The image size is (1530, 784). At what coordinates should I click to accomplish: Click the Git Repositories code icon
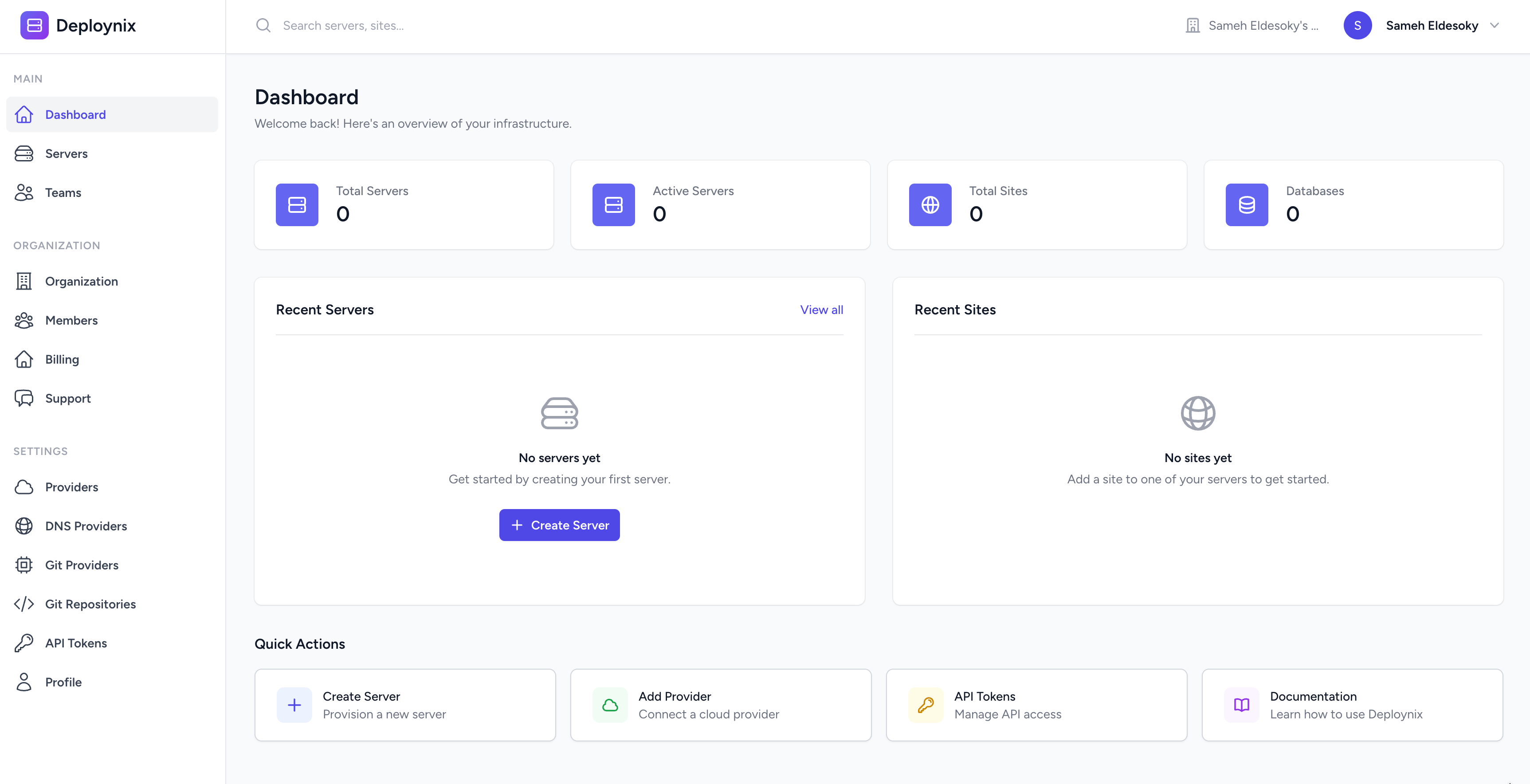pos(24,604)
